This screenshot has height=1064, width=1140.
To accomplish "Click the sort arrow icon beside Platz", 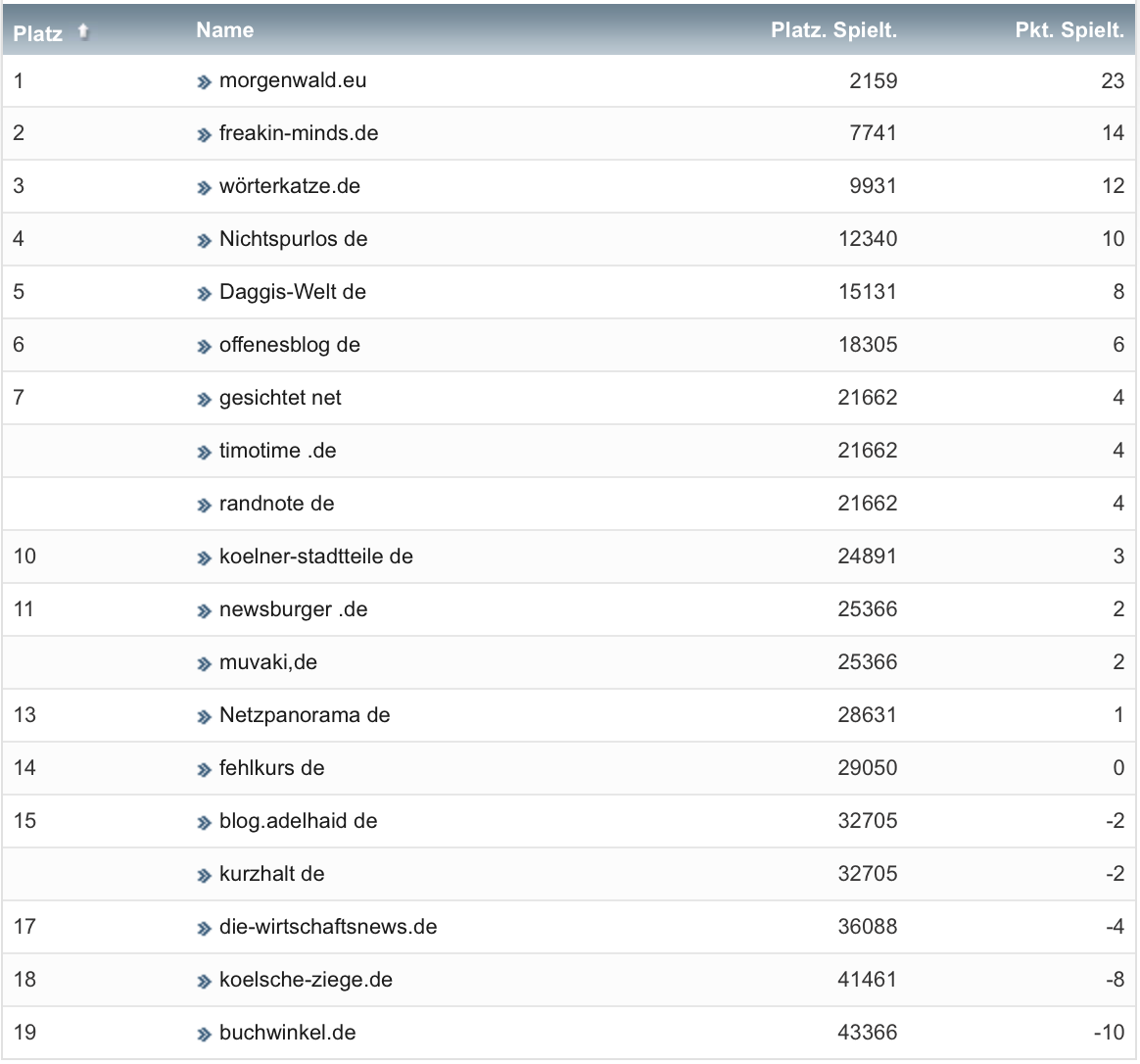I will click(x=83, y=32).
